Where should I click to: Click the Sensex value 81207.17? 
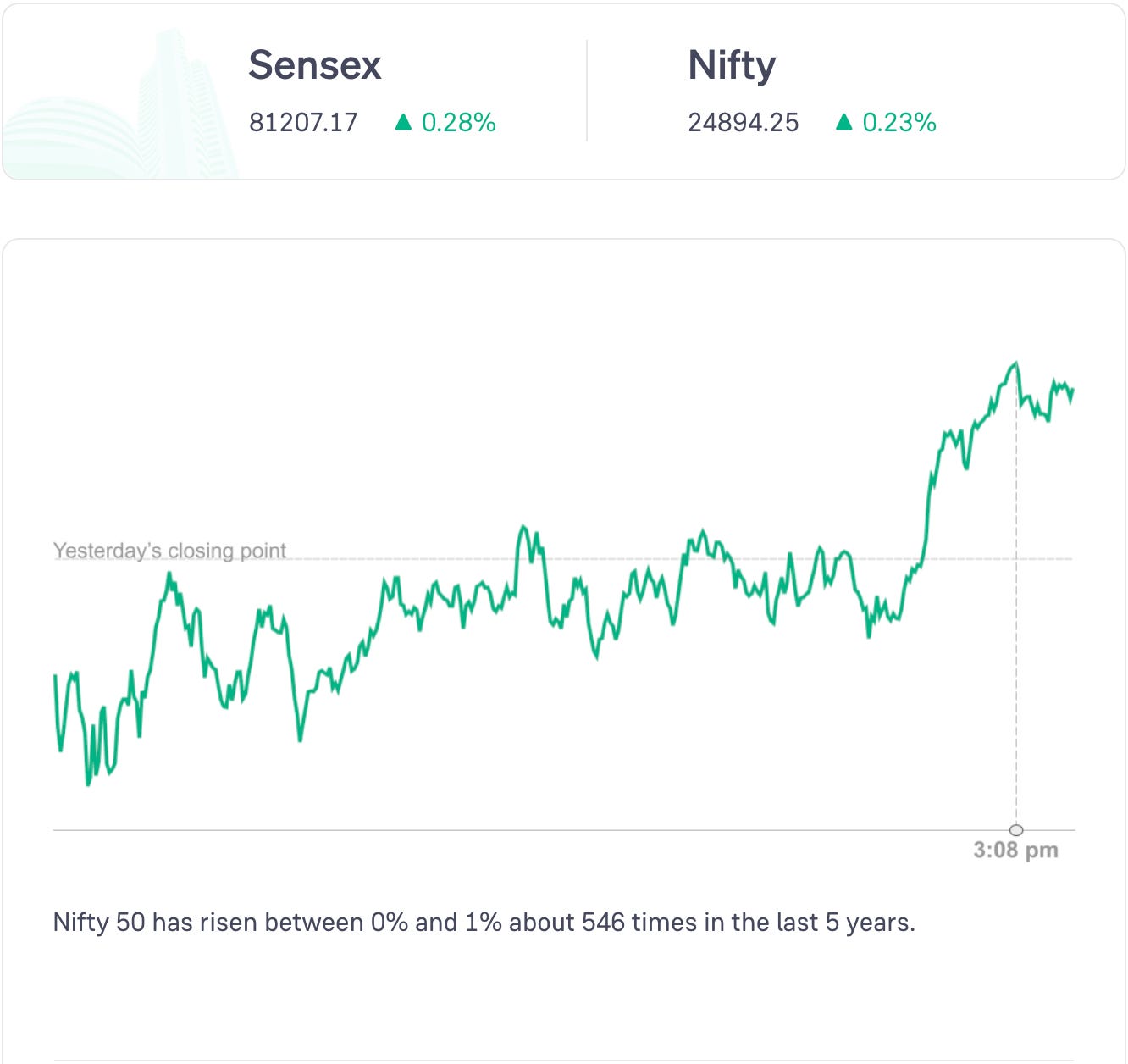[303, 123]
